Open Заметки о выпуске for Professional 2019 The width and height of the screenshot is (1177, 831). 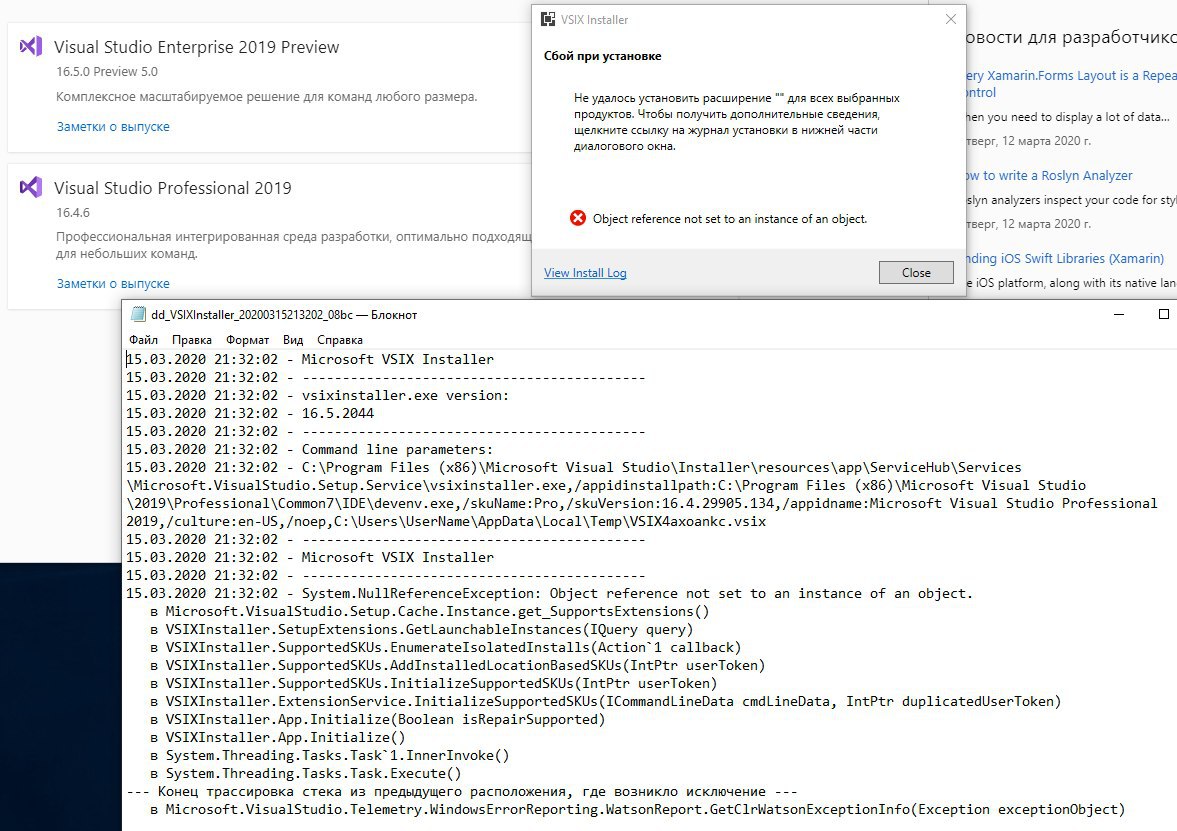(113, 284)
